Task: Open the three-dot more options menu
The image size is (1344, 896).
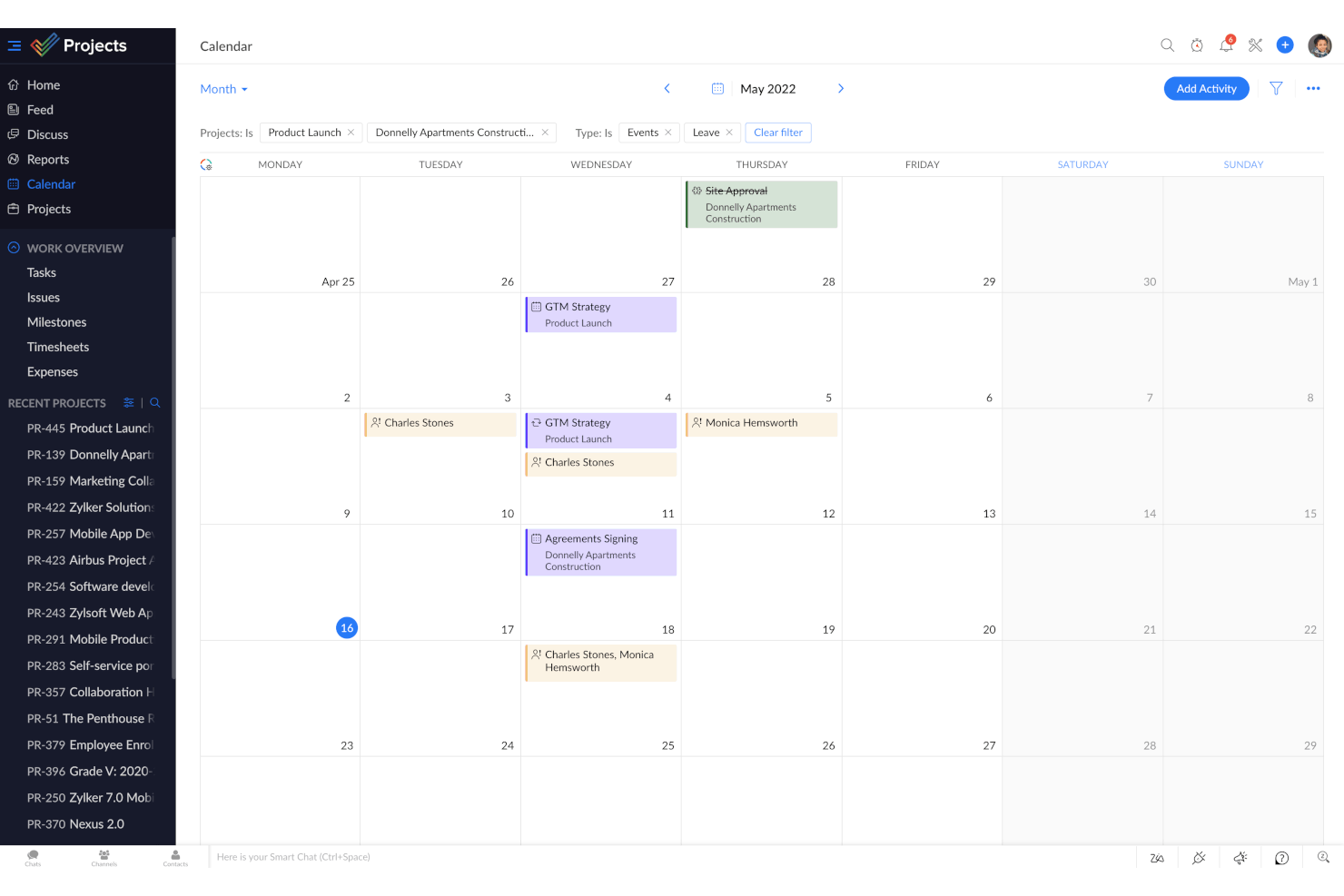Action: [1313, 88]
